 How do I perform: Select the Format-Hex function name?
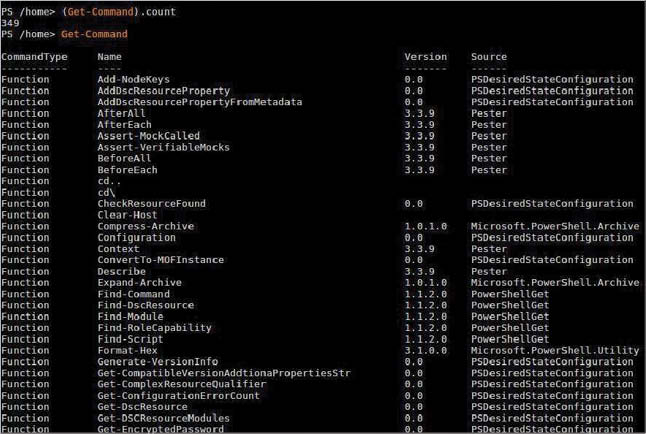point(128,350)
